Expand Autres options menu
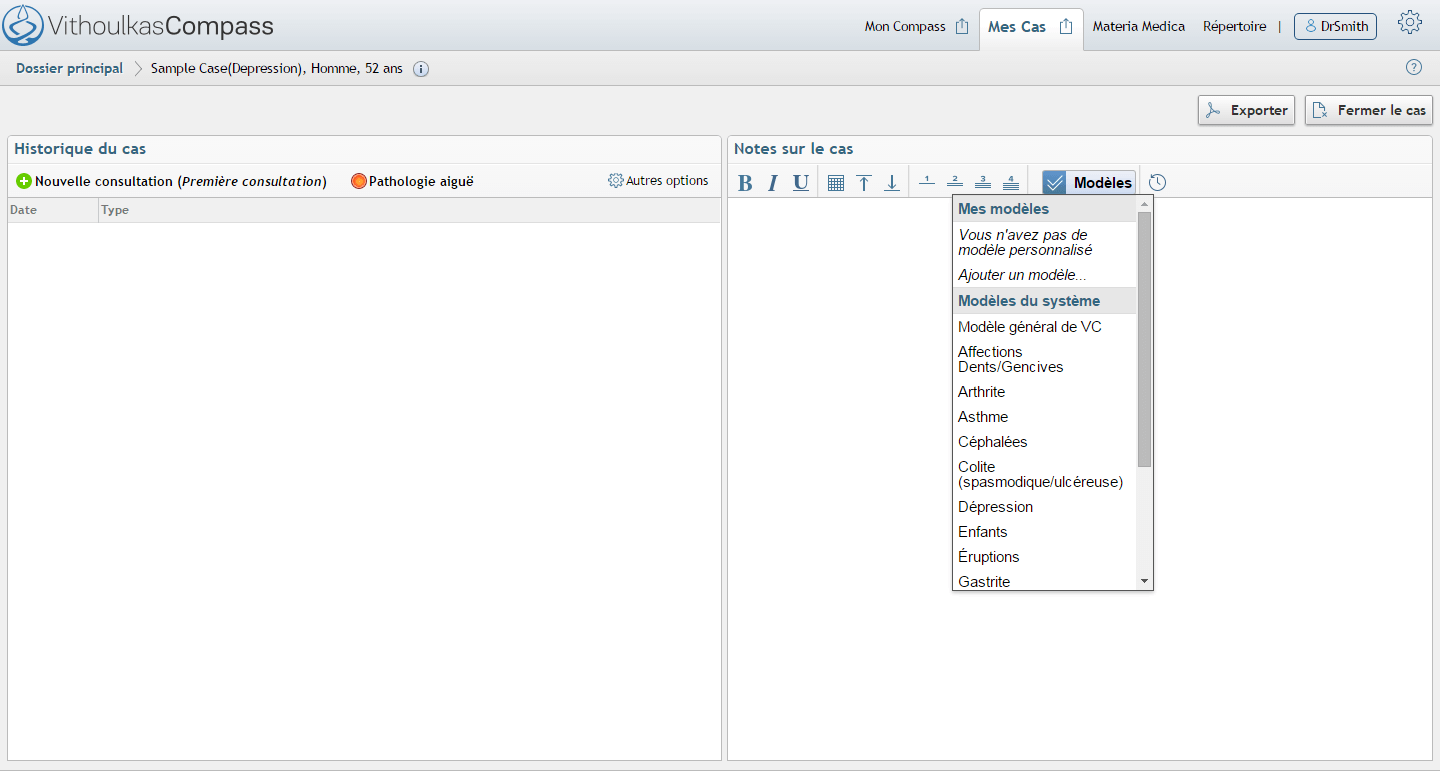 (x=658, y=181)
